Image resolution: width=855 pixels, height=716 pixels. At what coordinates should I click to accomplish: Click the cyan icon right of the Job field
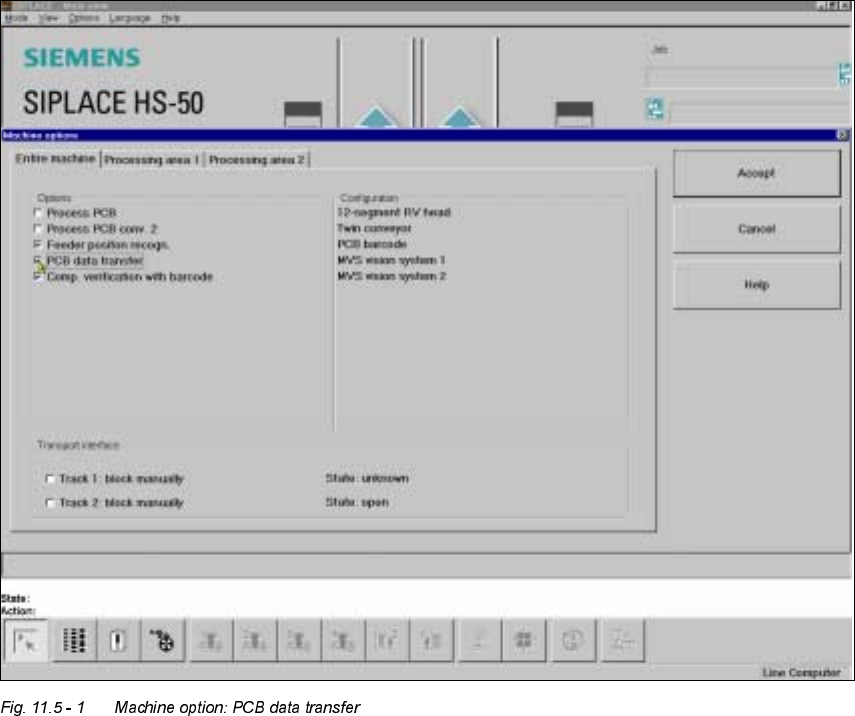coord(845,74)
